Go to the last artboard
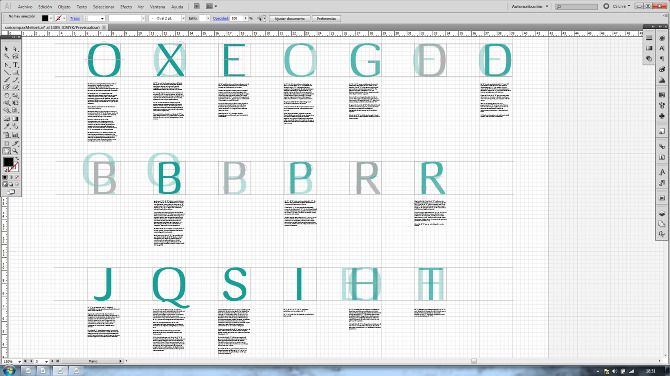This screenshot has height=376, width=670. click(x=58, y=361)
